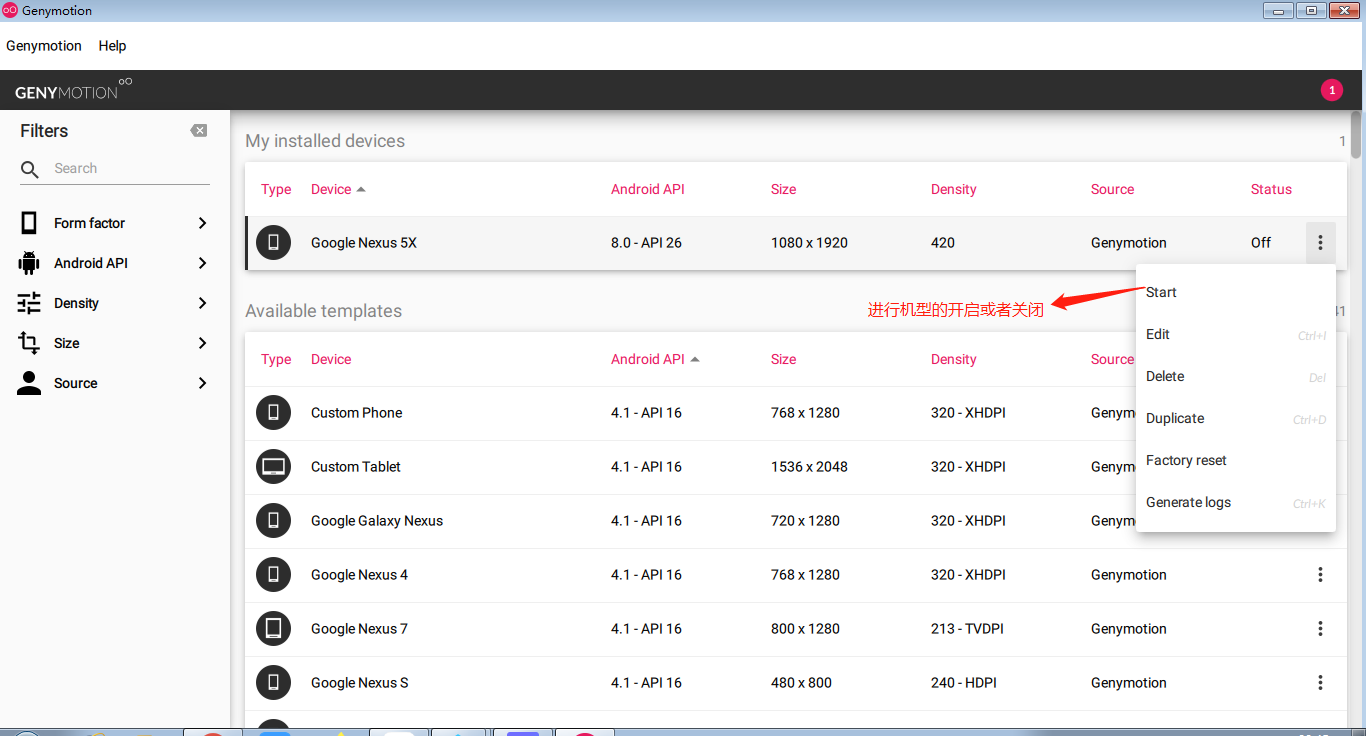This screenshot has width=1366, height=736.
Task: Click the Search filter input field
Action: click(130, 169)
